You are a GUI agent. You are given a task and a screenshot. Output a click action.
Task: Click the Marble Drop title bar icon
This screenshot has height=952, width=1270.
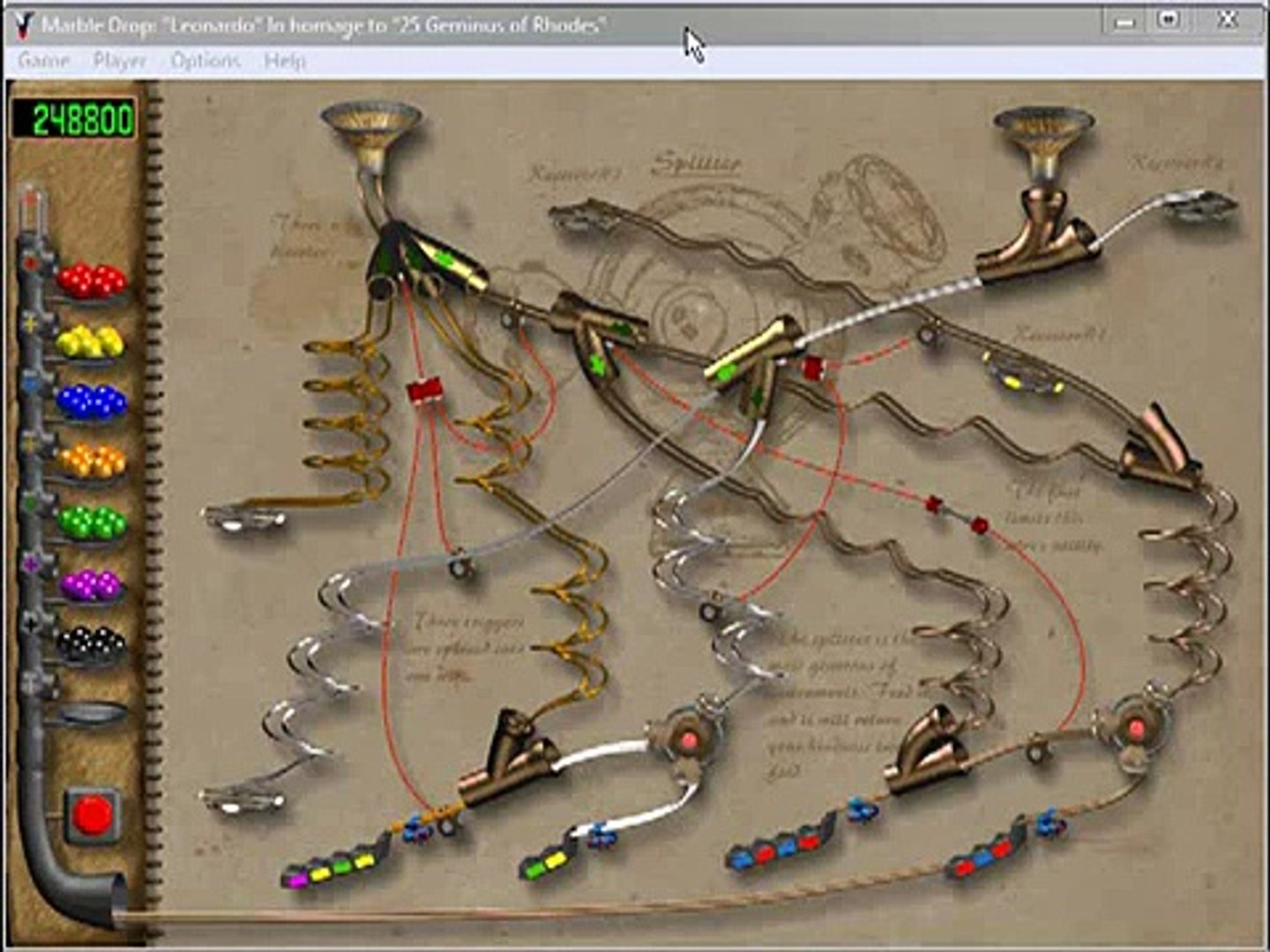(x=24, y=24)
